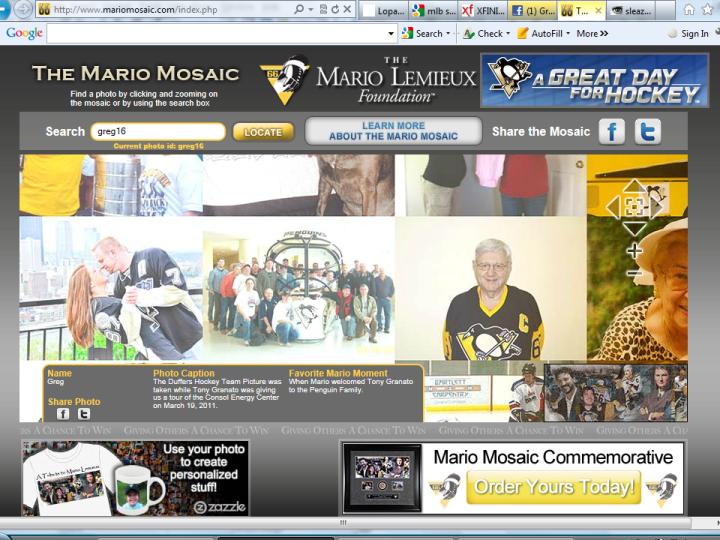Pan the mosaic up with the up arrow

point(634,187)
